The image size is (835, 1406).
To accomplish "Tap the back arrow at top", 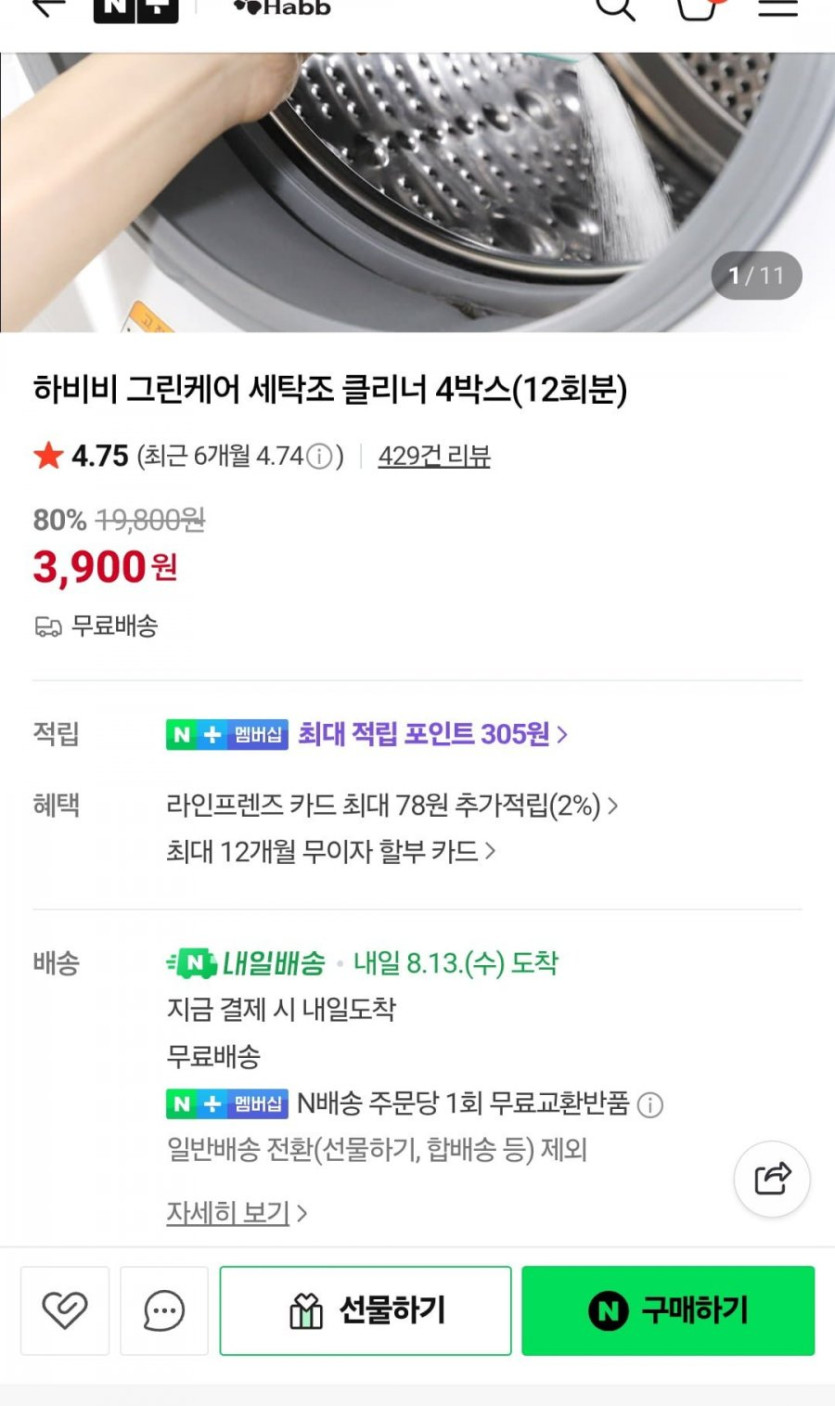I will click(47, 7).
